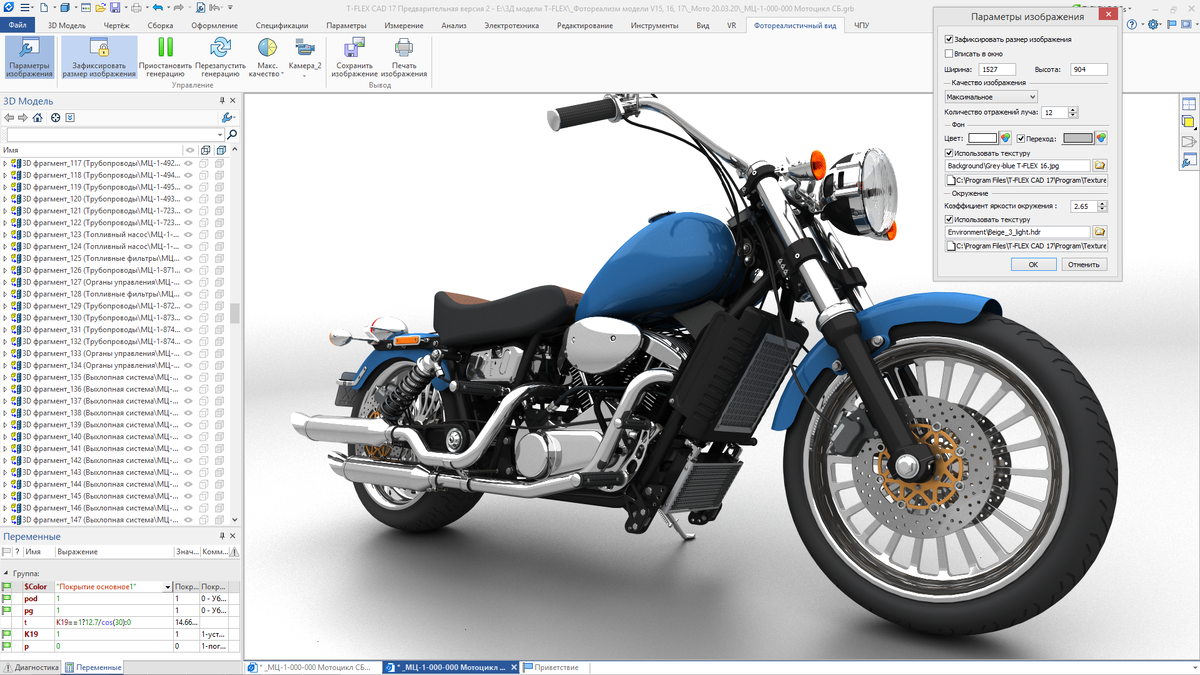
Task: Click the Save icon in quick access toolbar
Action: (116, 7)
